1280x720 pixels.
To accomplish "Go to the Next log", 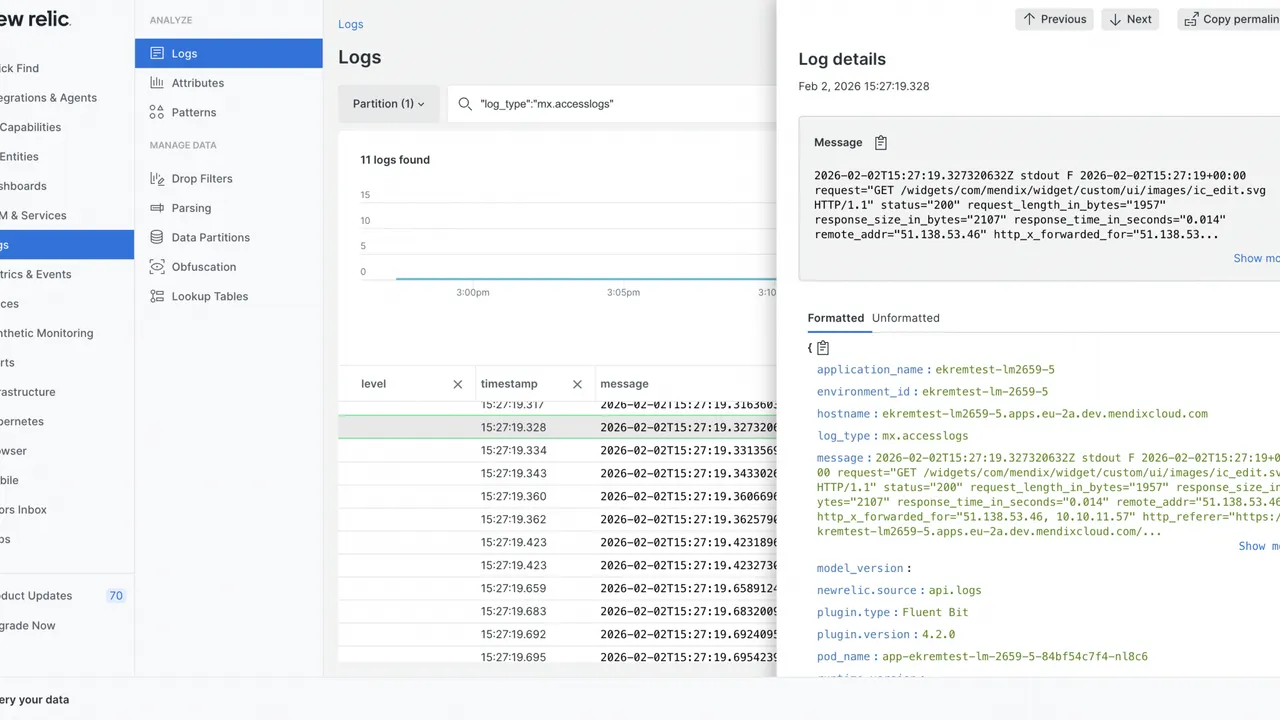I will 1130,19.
